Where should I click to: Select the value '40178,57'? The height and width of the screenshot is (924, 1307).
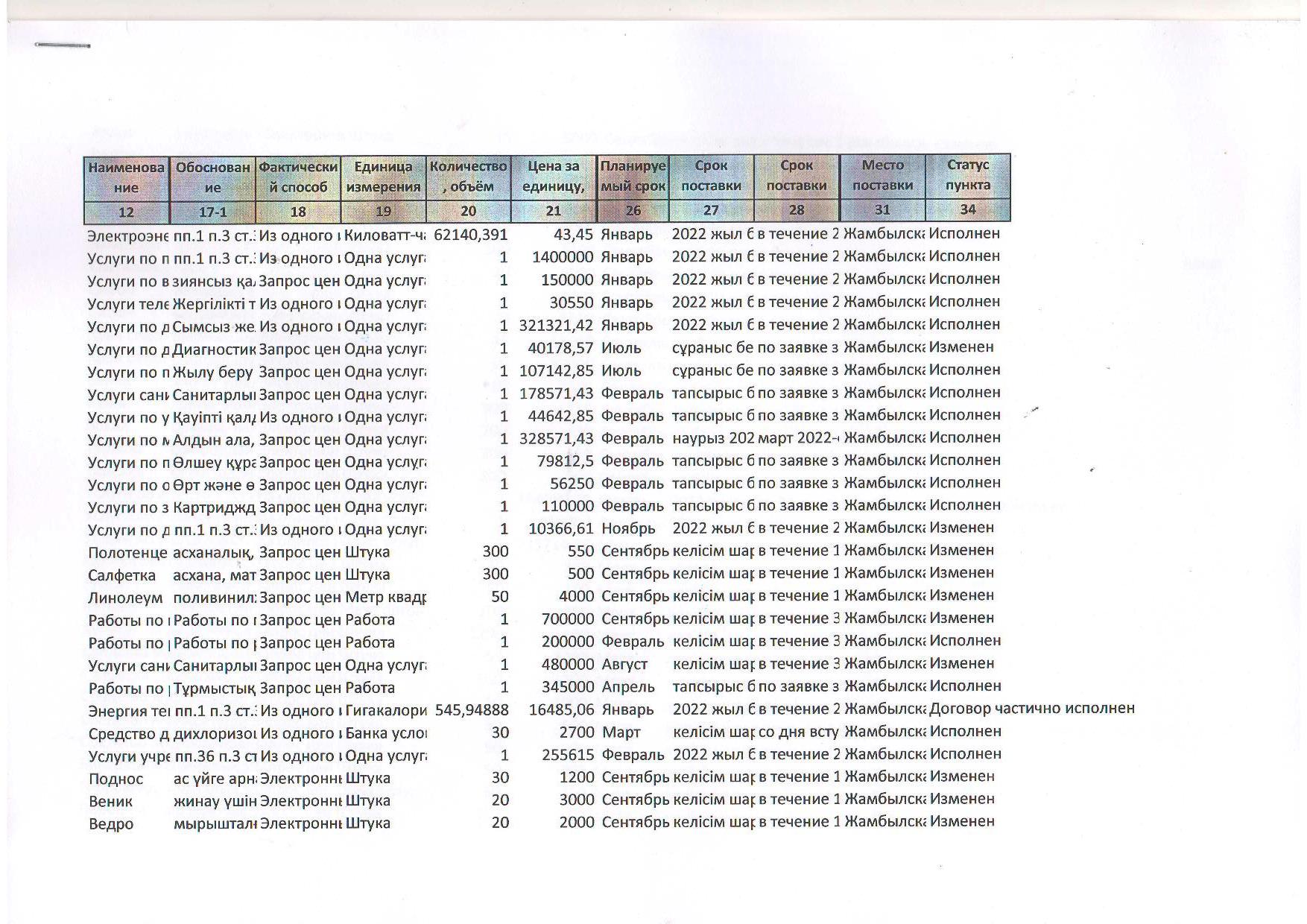(x=560, y=349)
